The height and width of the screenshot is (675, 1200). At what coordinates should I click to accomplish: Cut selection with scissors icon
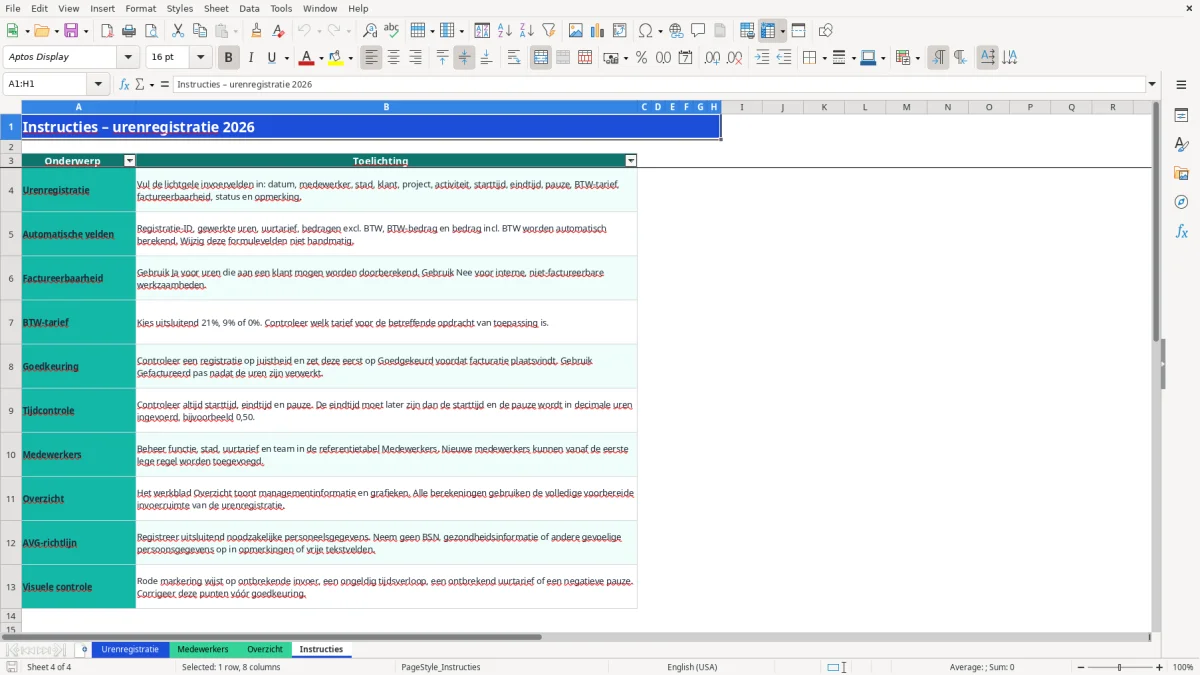coord(178,31)
